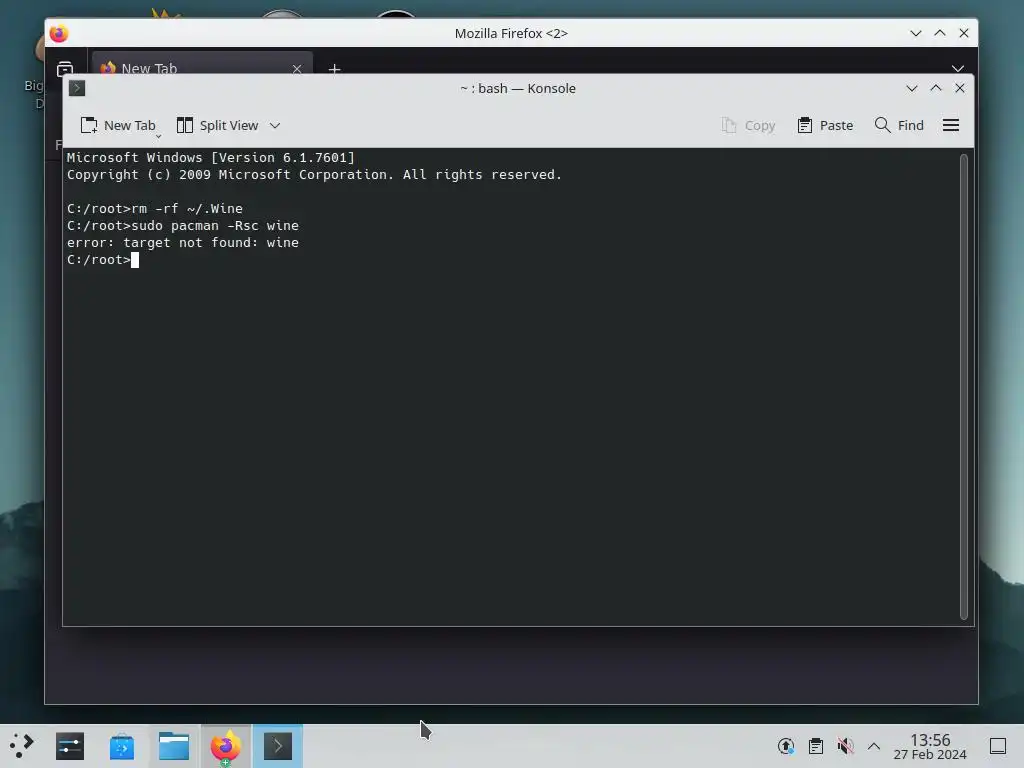
Task: Close the Konsole window
Action: tap(960, 88)
